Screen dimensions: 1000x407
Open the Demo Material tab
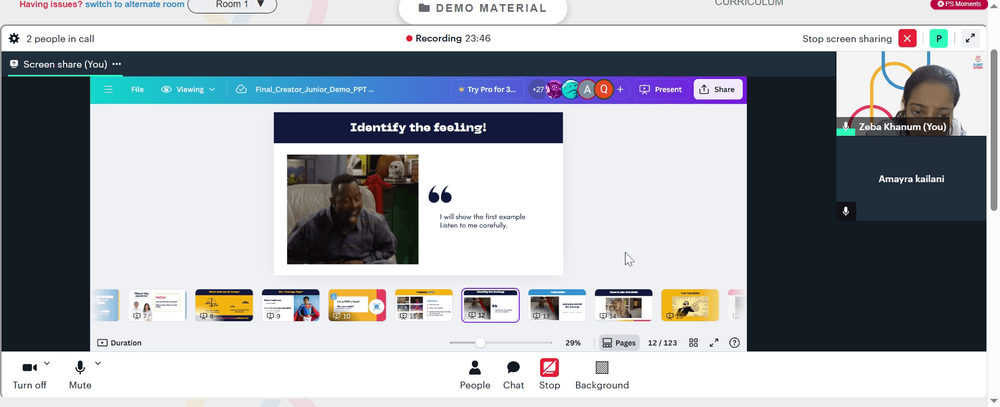point(483,8)
